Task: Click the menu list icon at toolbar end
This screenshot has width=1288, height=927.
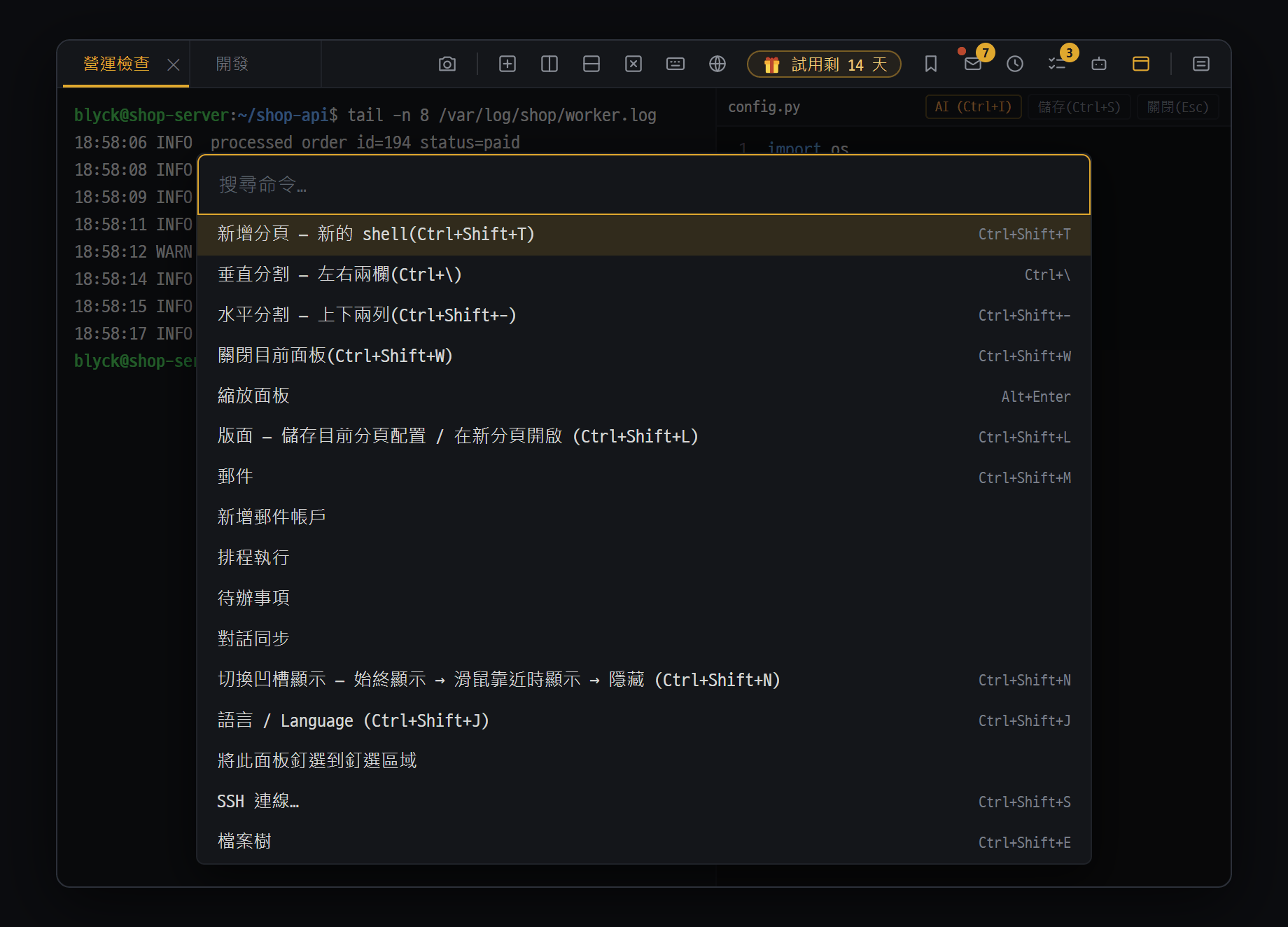Action: tap(1201, 64)
